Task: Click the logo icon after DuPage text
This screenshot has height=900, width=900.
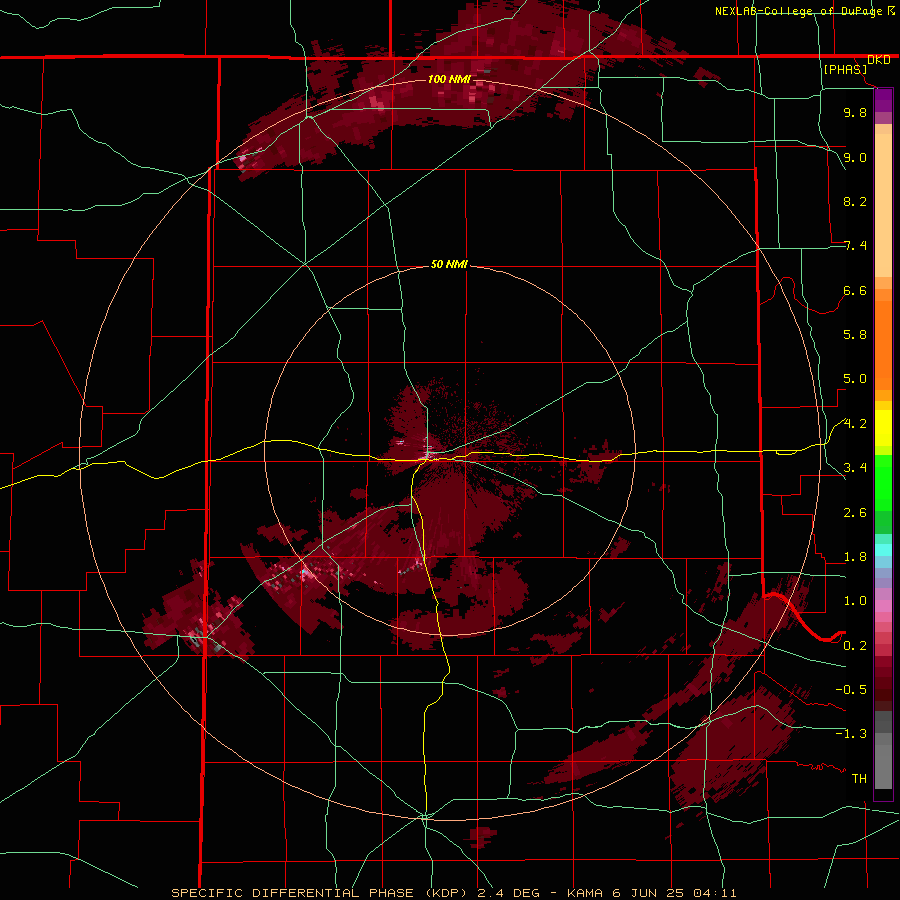Action: pos(891,11)
